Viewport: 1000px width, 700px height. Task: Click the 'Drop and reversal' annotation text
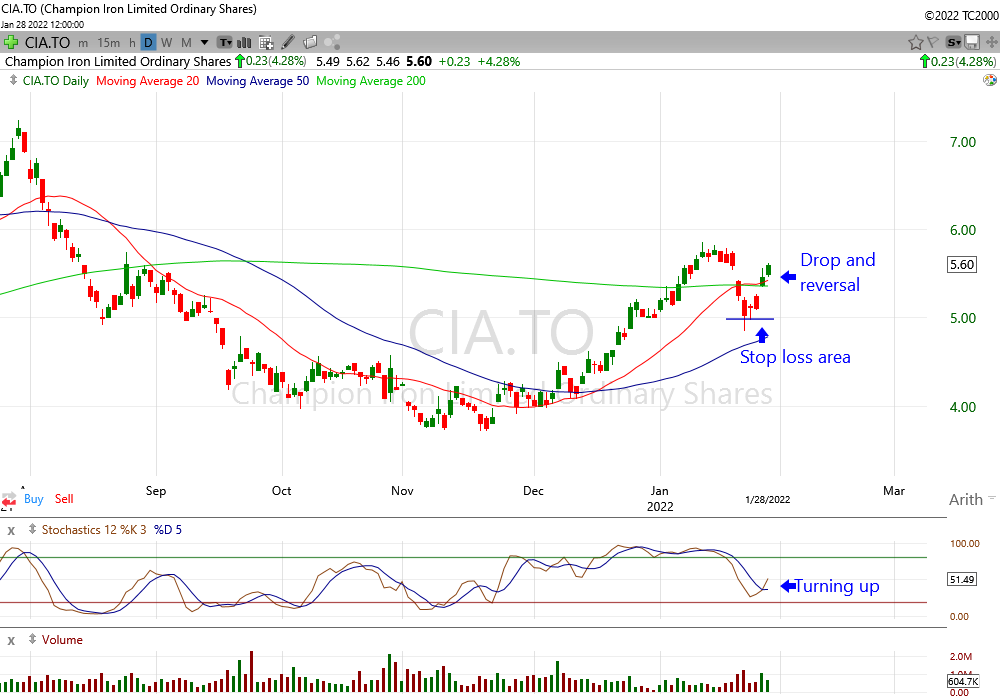point(837,272)
